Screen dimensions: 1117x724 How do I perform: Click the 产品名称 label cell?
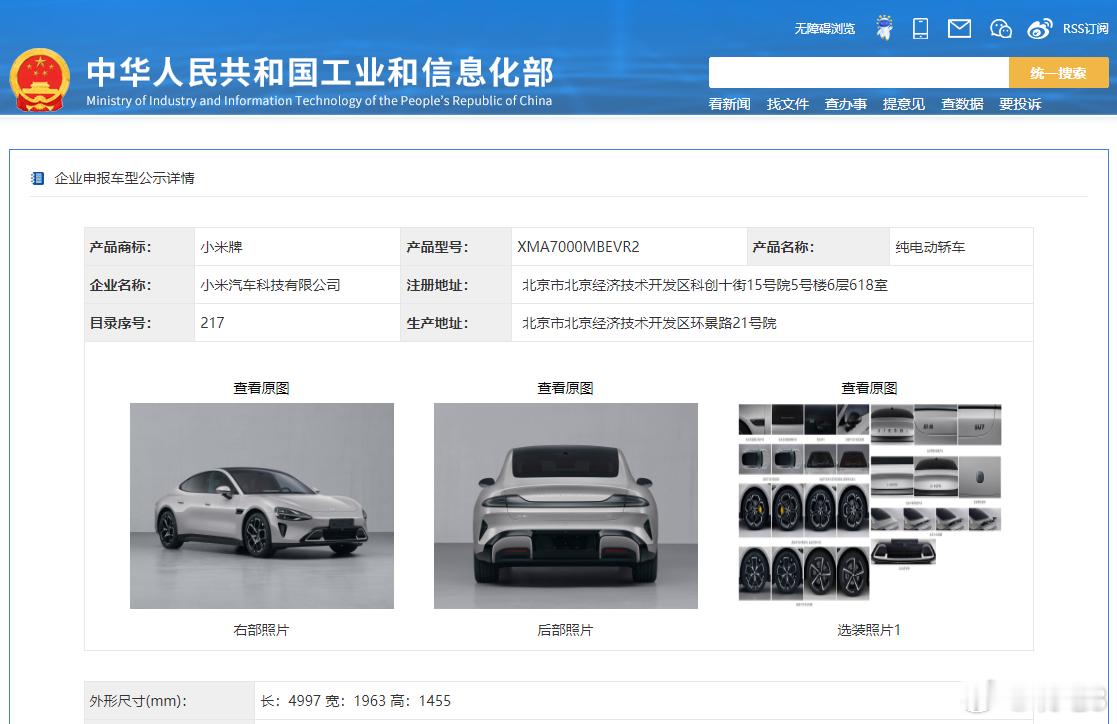pos(819,247)
